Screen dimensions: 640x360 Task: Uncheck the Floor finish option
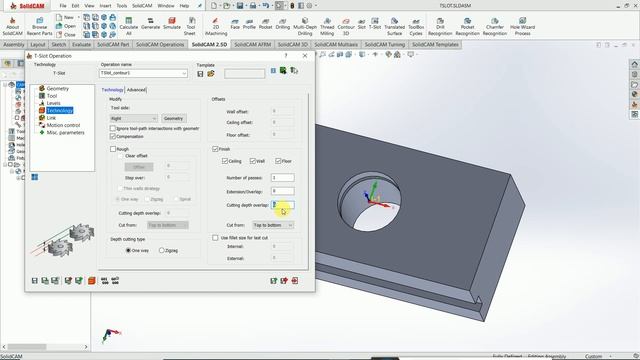pyautogui.click(x=278, y=161)
